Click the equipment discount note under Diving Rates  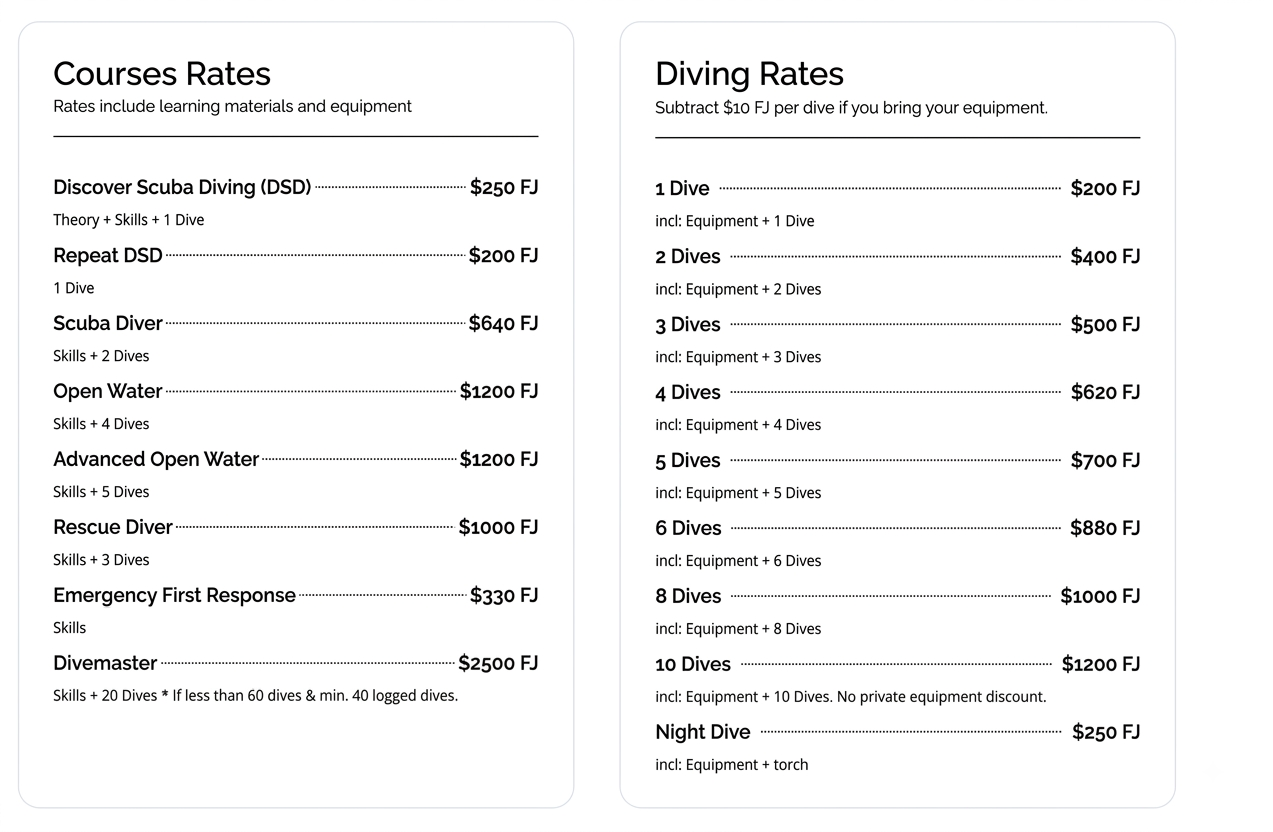click(x=851, y=107)
